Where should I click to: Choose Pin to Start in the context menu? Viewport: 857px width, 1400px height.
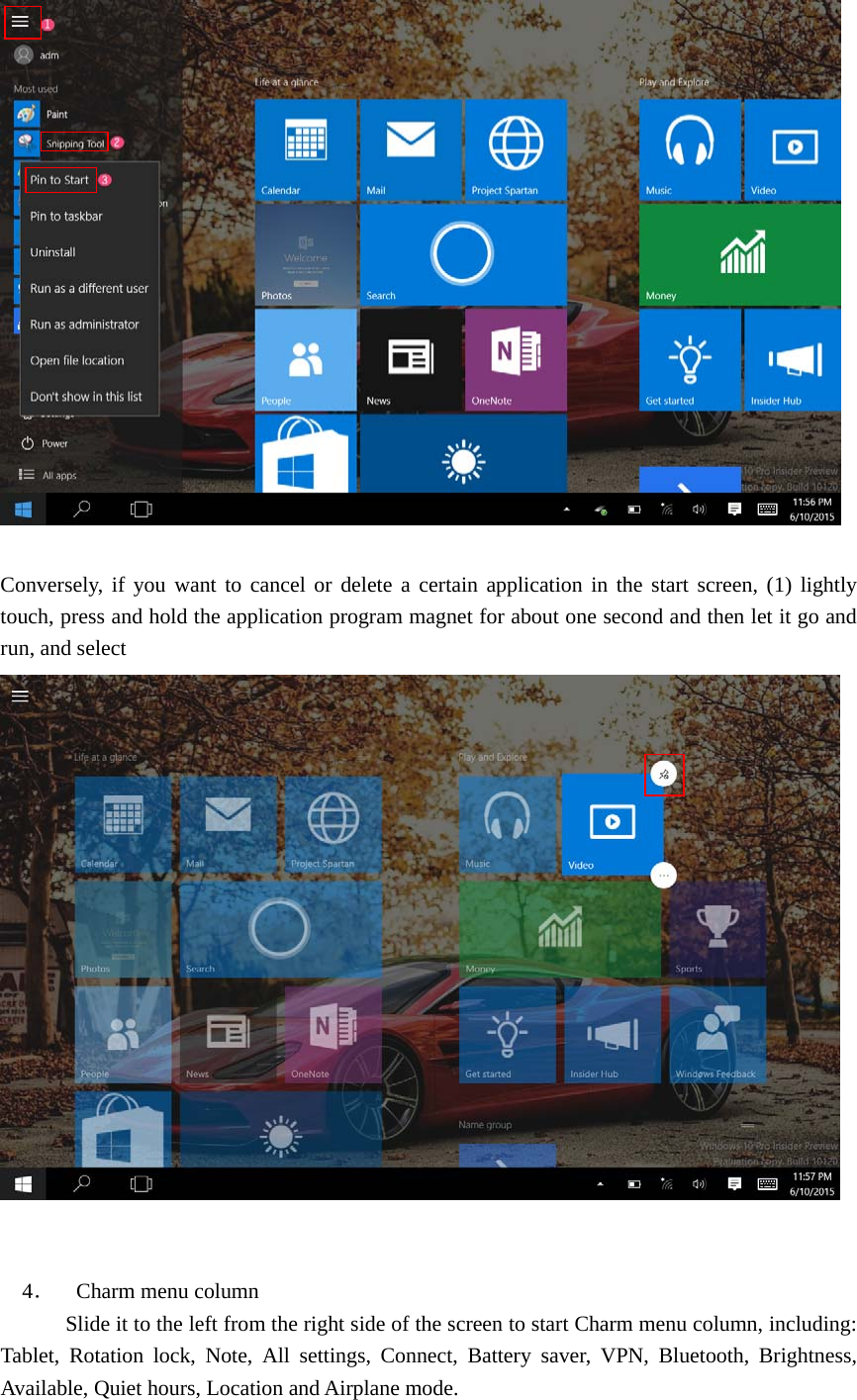click(59, 180)
